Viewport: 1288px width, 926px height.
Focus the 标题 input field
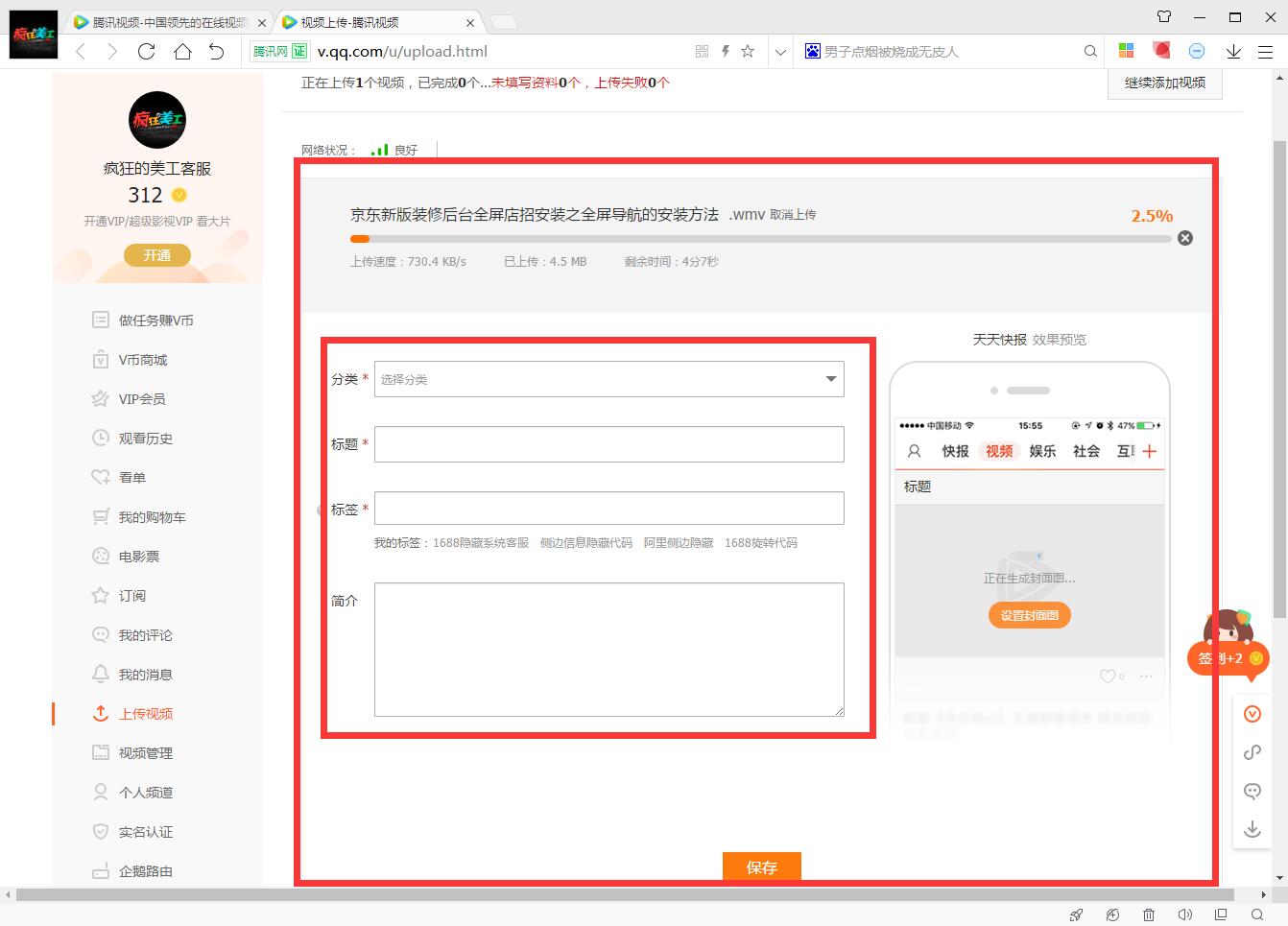pyautogui.click(x=609, y=444)
